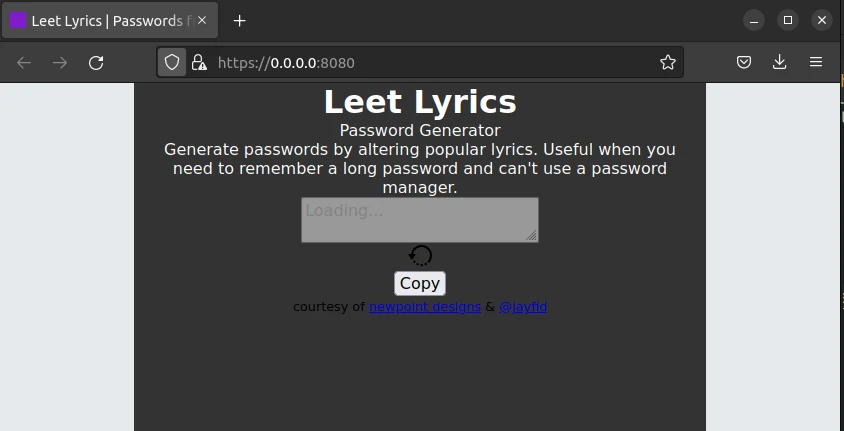Click the Loading... password text area
The height and width of the screenshot is (431, 844).
[419, 219]
